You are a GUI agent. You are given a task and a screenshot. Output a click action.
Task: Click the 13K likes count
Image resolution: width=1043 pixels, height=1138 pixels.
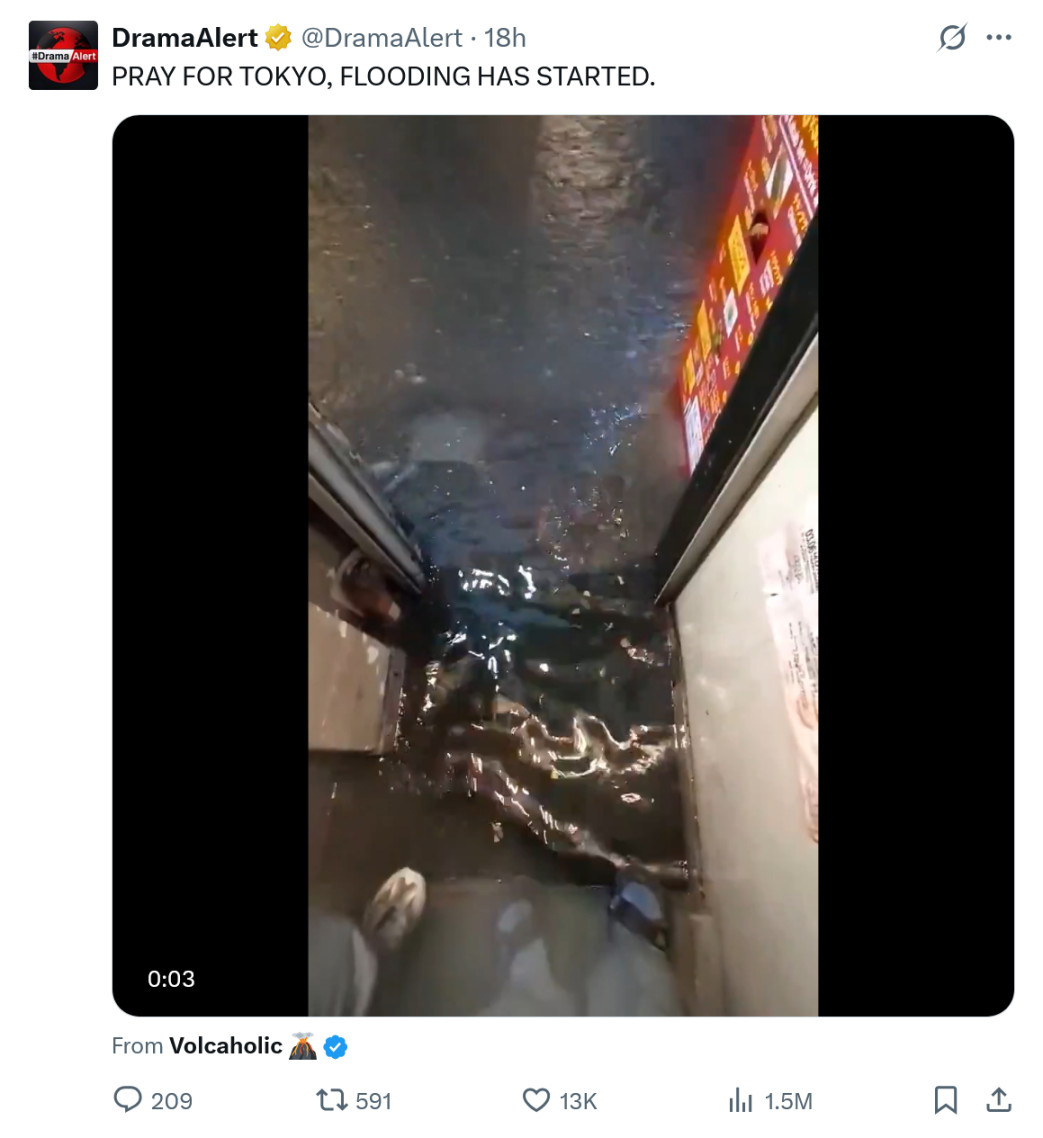(x=578, y=1101)
